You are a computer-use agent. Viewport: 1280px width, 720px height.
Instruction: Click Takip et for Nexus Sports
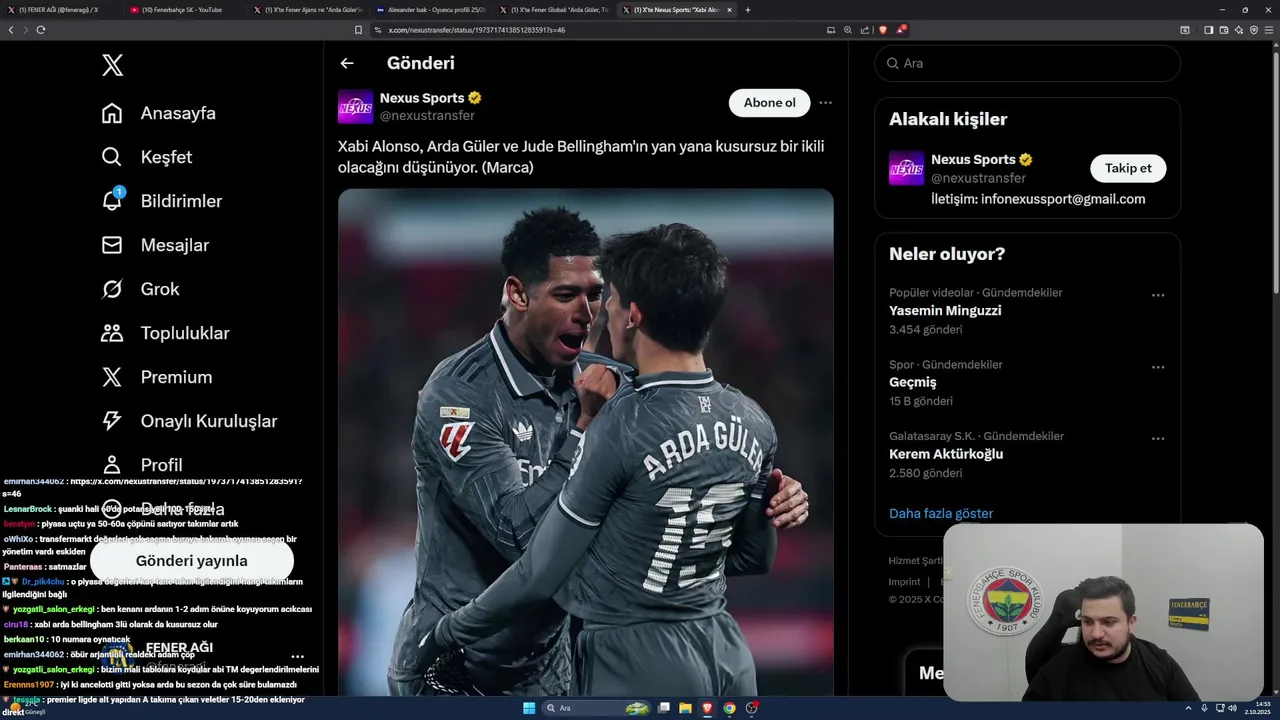tap(1128, 168)
